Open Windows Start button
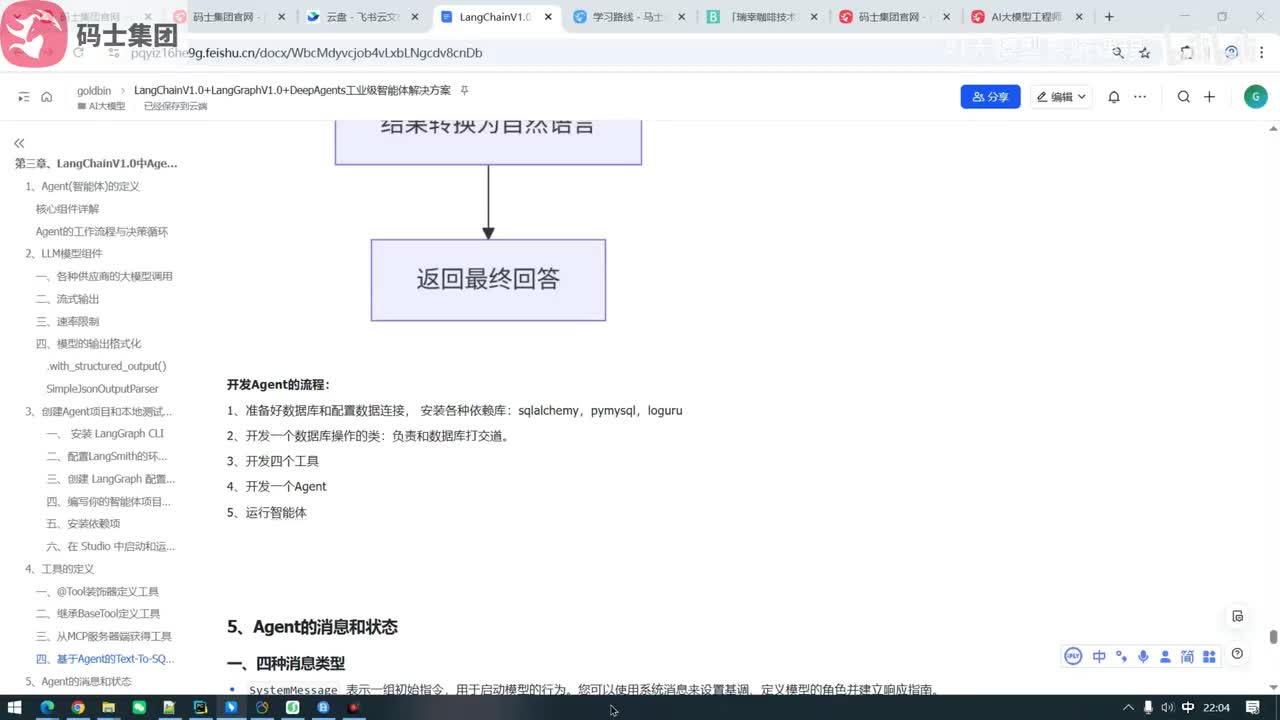Viewport: 1280px width, 720px height. (16, 708)
